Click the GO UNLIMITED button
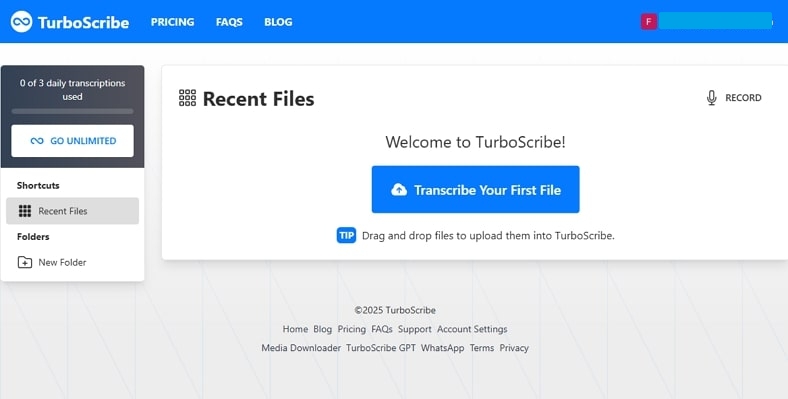788x399 pixels. click(72, 141)
